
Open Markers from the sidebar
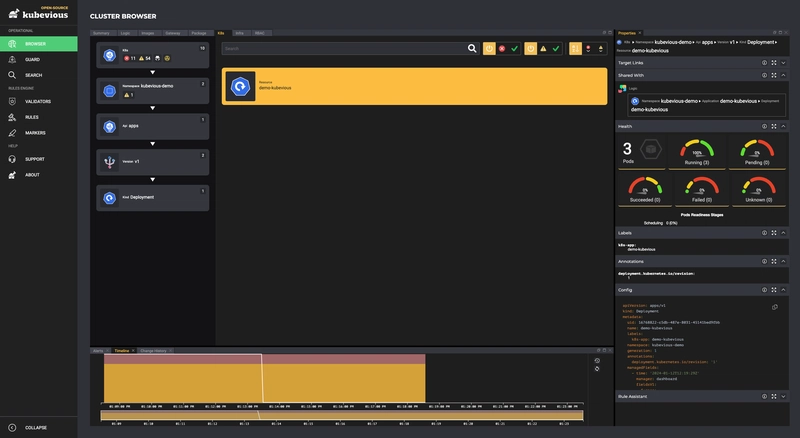pyautogui.click(x=35, y=133)
